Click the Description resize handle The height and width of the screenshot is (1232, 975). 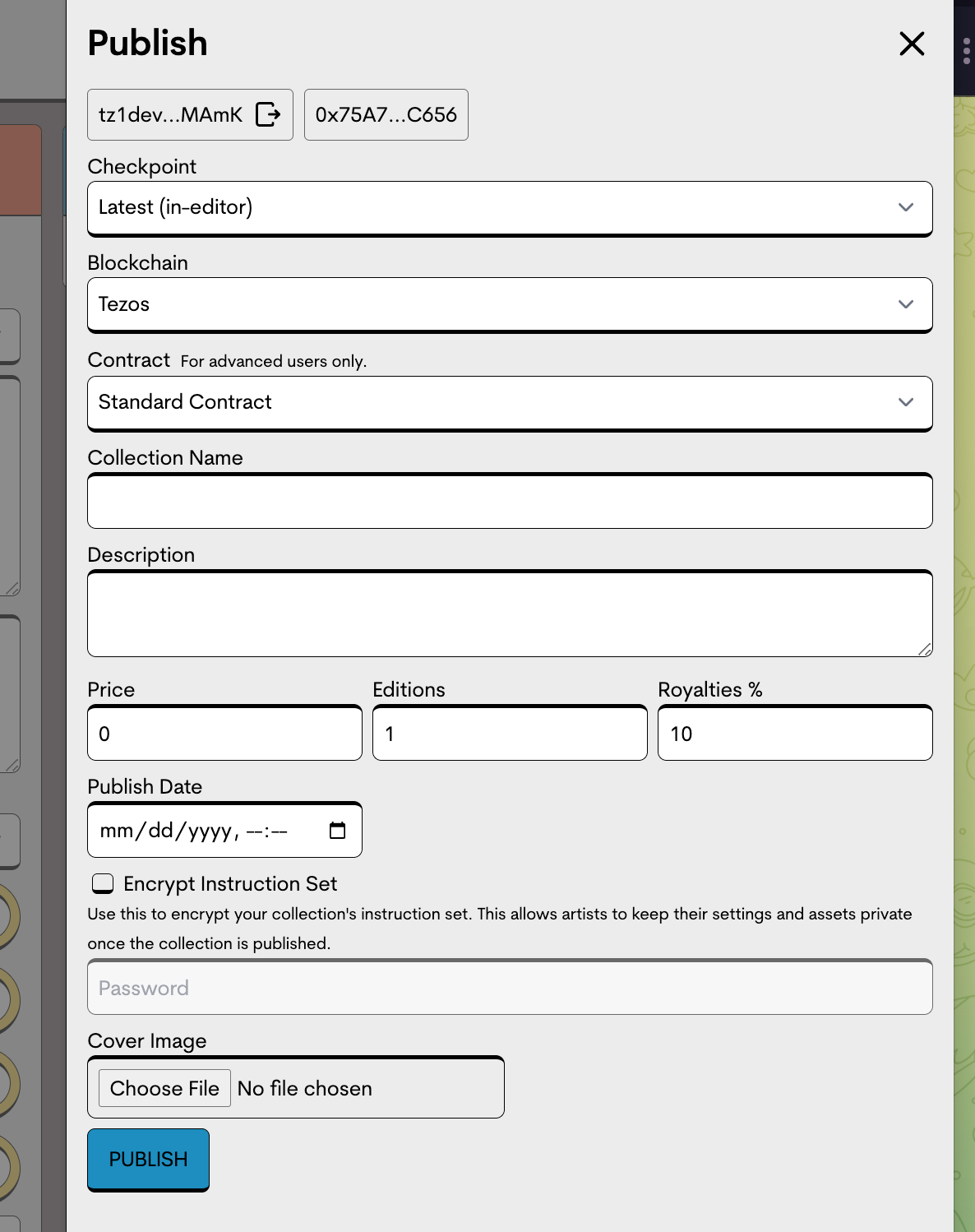pyautogui.click(x=925, y=649)
